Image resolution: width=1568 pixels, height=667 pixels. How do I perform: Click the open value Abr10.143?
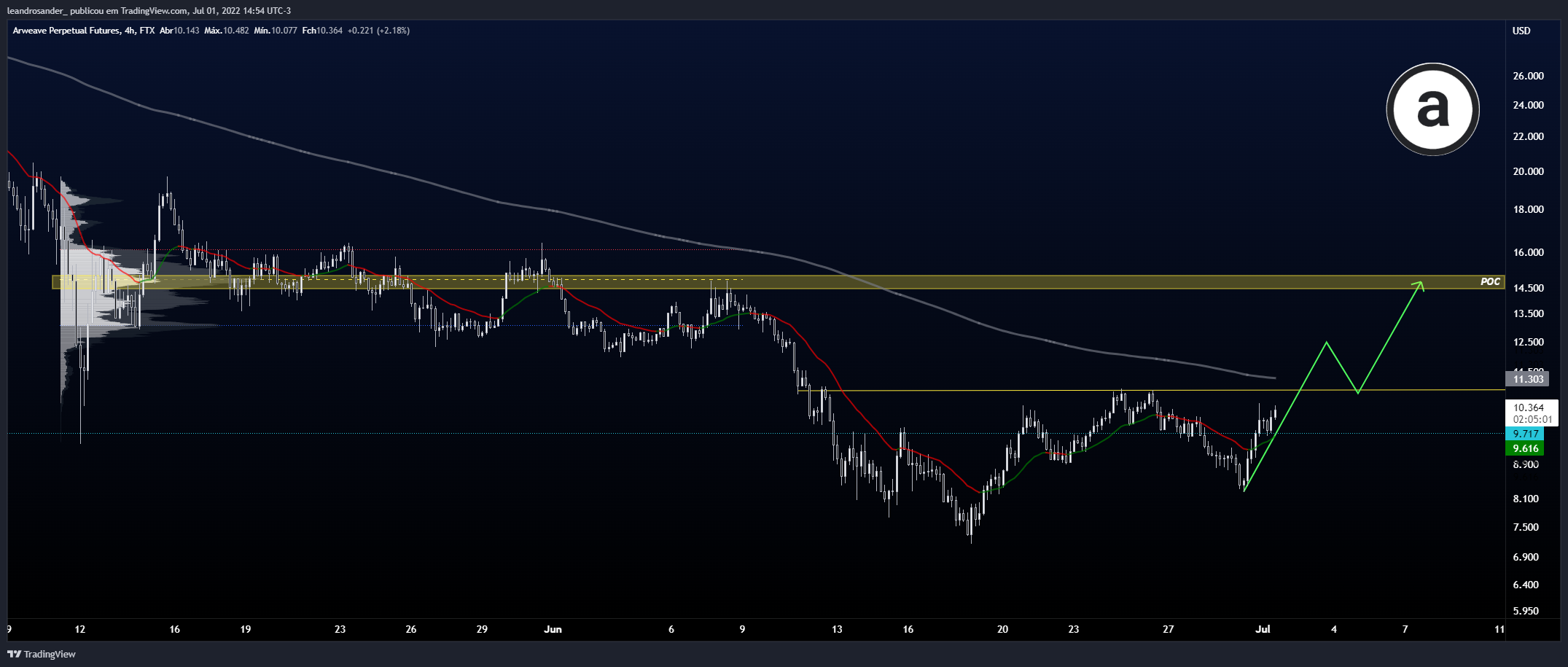coord(179,31)
